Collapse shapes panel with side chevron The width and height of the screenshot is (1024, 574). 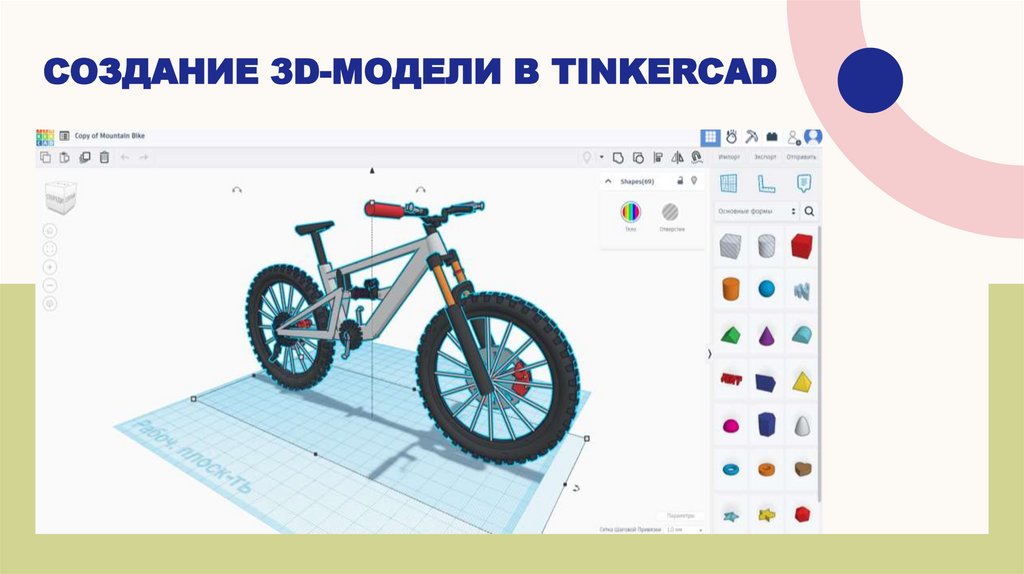[x=709, y=354]
